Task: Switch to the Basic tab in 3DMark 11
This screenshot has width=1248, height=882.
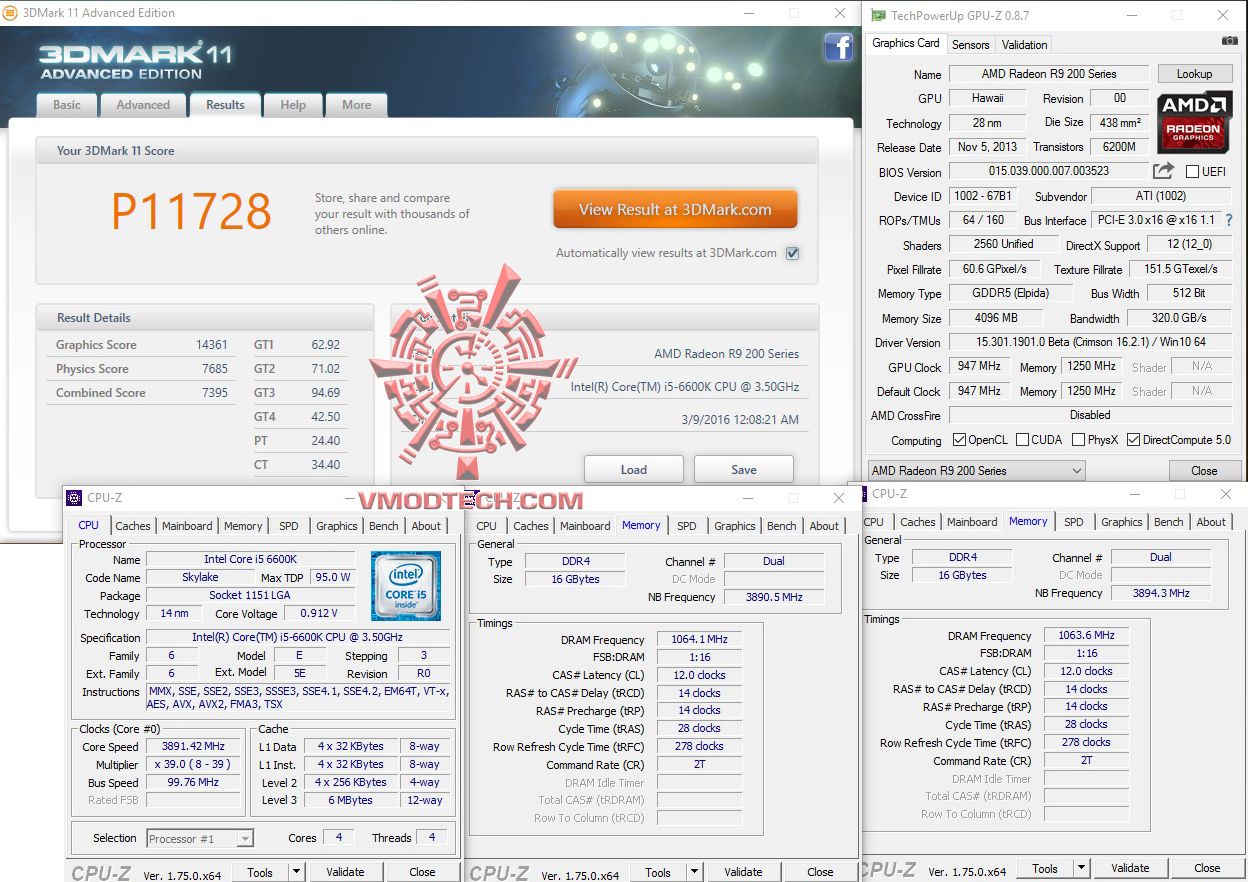Action: tap(67, 105)
